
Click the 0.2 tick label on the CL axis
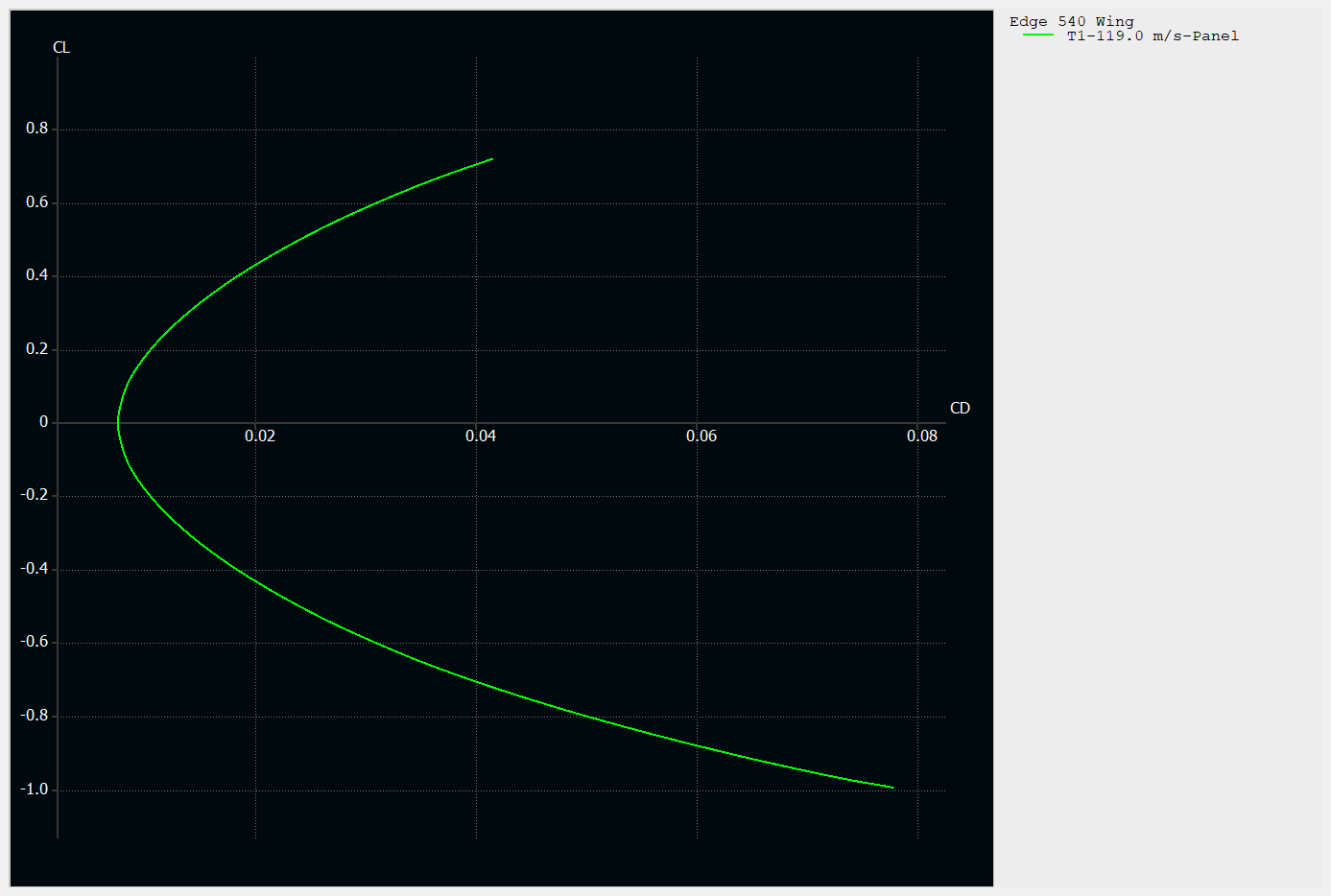[36, 347]
